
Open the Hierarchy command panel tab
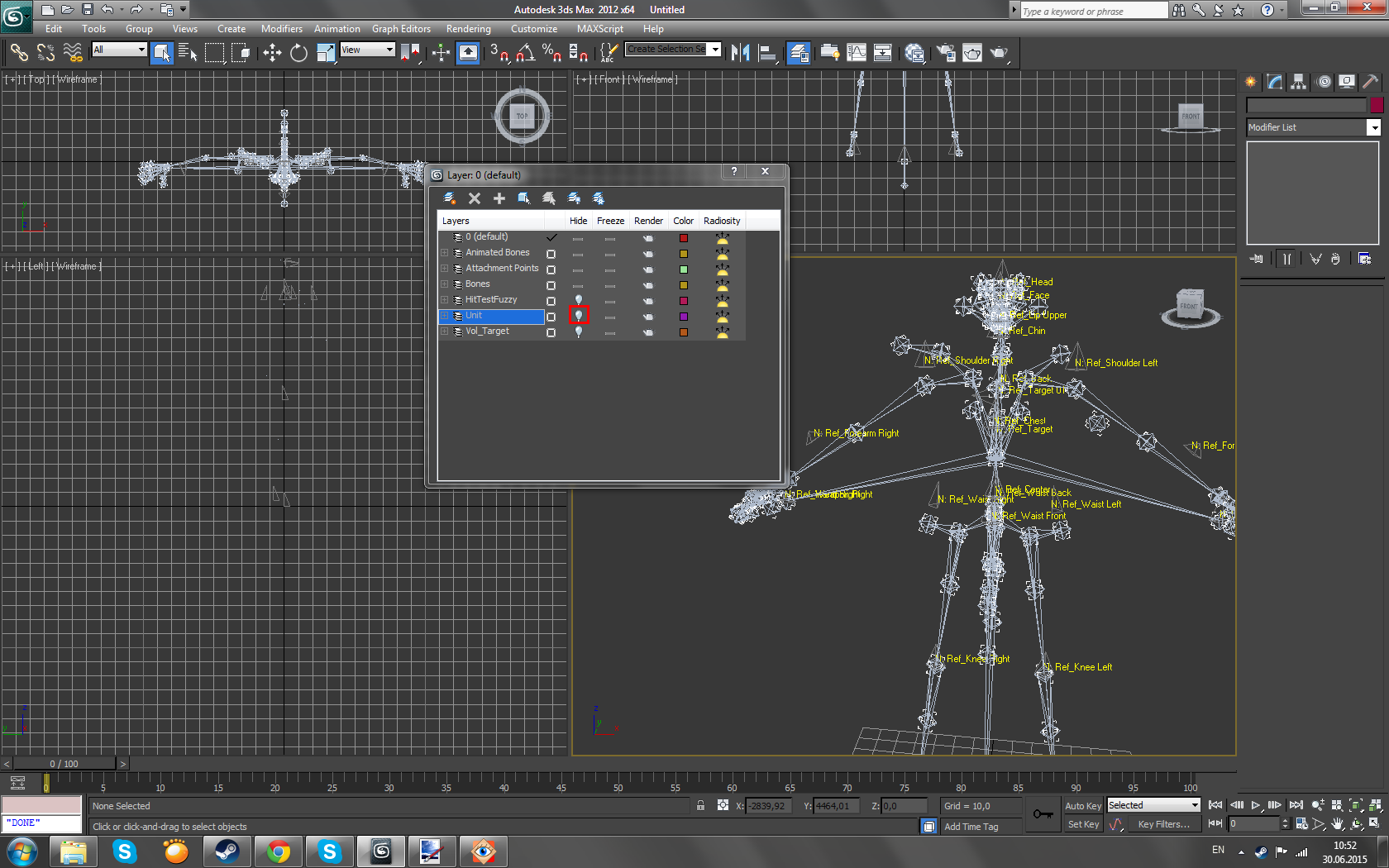[x=1299, y=81]
